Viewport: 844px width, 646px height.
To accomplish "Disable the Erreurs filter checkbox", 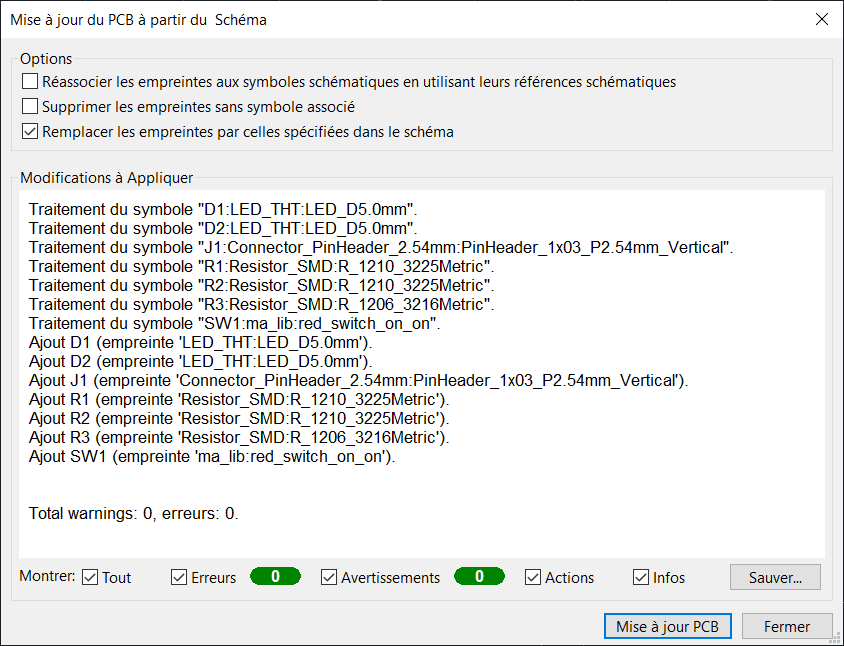I will tap(180, 577).
